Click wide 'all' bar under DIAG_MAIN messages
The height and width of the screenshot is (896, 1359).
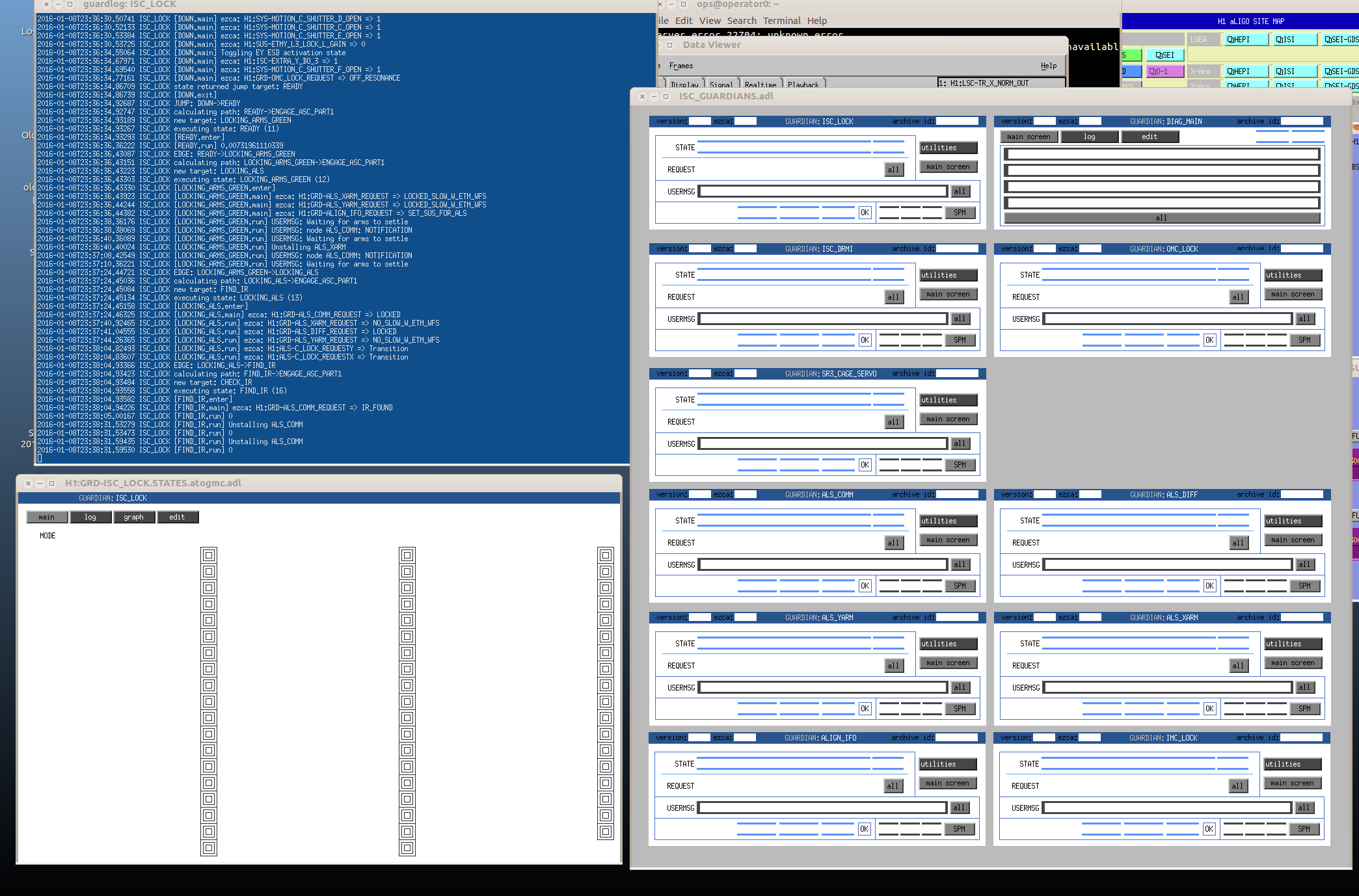tap(1162, 218)
